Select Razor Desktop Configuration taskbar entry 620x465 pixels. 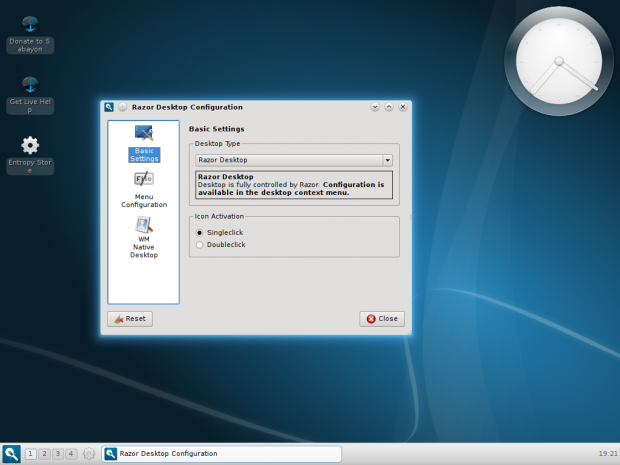[x=222, y=454]
